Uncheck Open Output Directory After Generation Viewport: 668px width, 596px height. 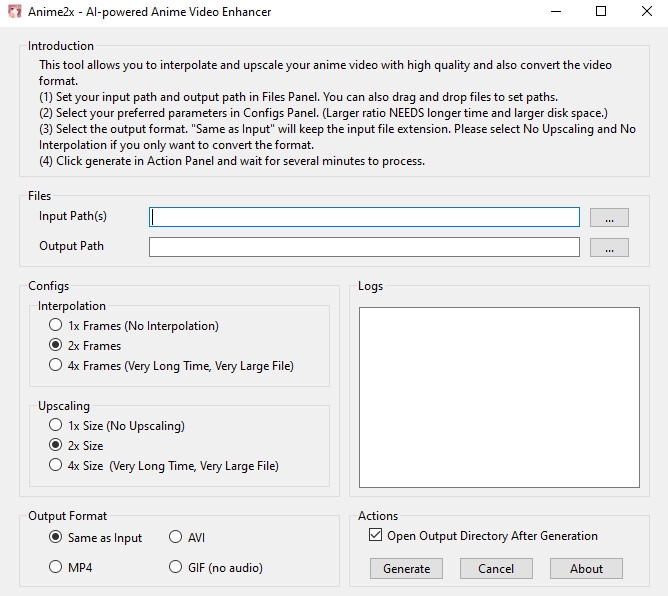click(x=376, y=536)
